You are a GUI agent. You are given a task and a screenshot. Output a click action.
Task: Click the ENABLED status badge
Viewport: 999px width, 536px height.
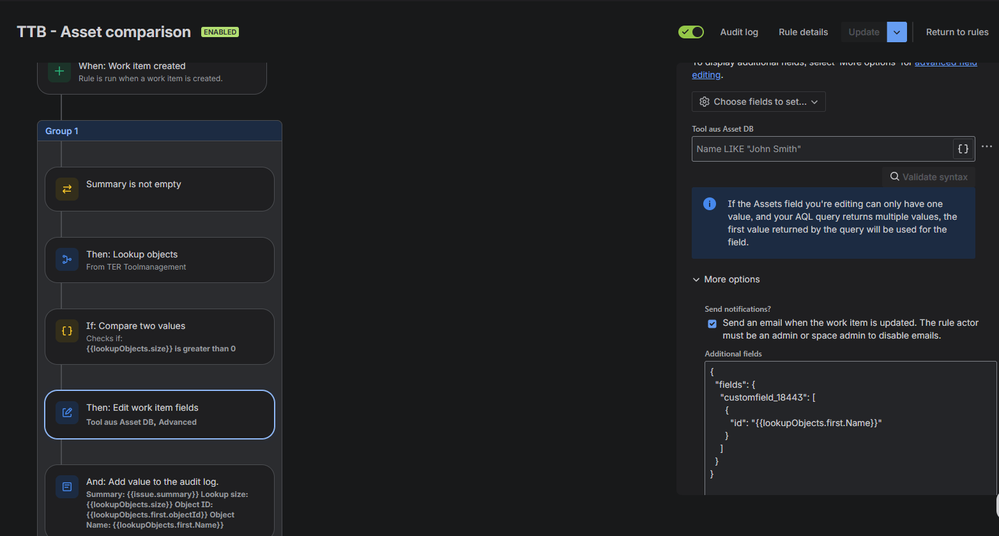pyautogui.click(x=220, y=32)
